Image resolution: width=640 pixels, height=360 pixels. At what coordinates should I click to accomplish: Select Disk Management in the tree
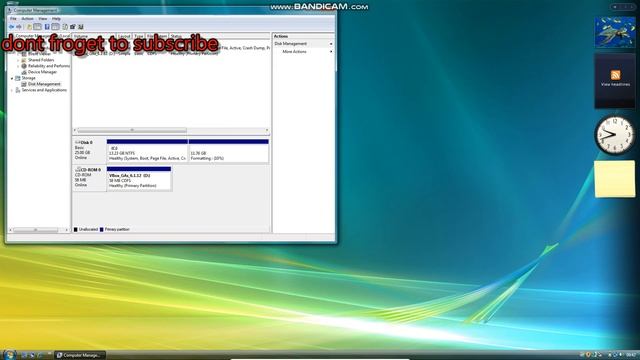tap(44, 84)
